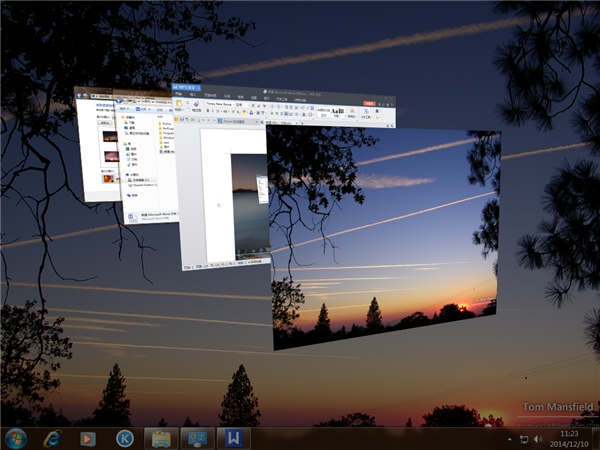Launch Internet Explorer from the taskbar
Viewport: 600px width, 450px height.
pos(52,439)
